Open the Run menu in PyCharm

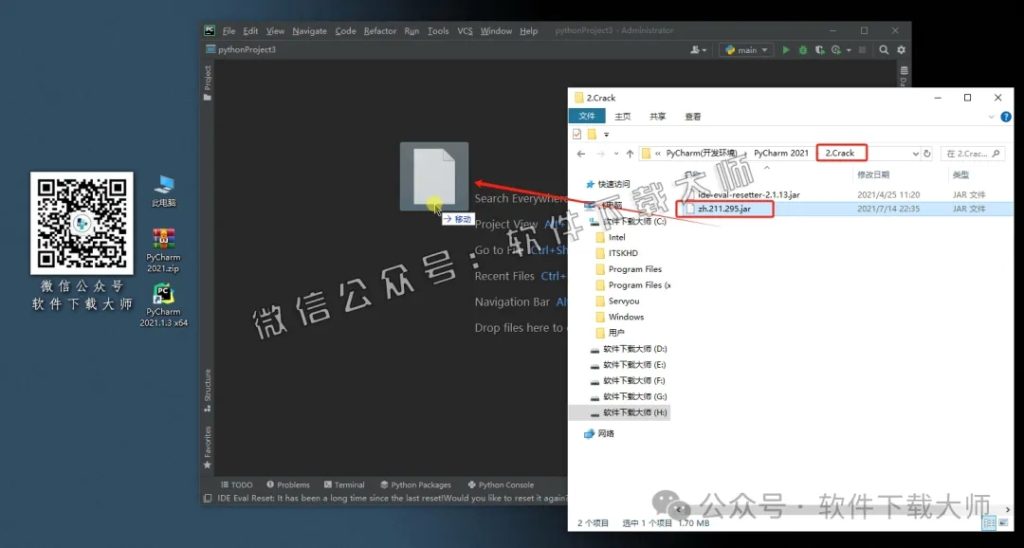tap(411, 31)
